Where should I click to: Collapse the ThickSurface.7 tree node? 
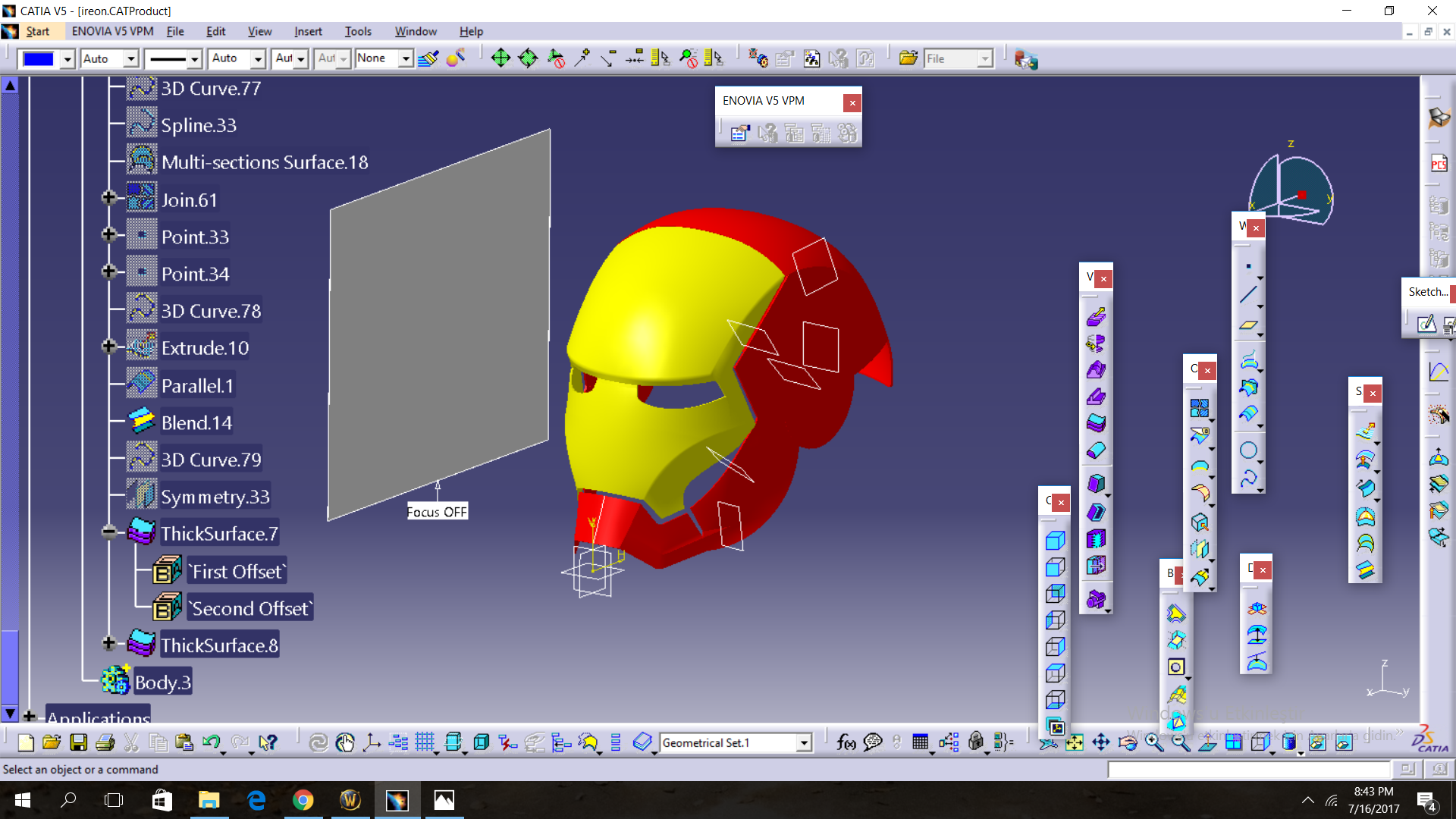tap(109, 532)
